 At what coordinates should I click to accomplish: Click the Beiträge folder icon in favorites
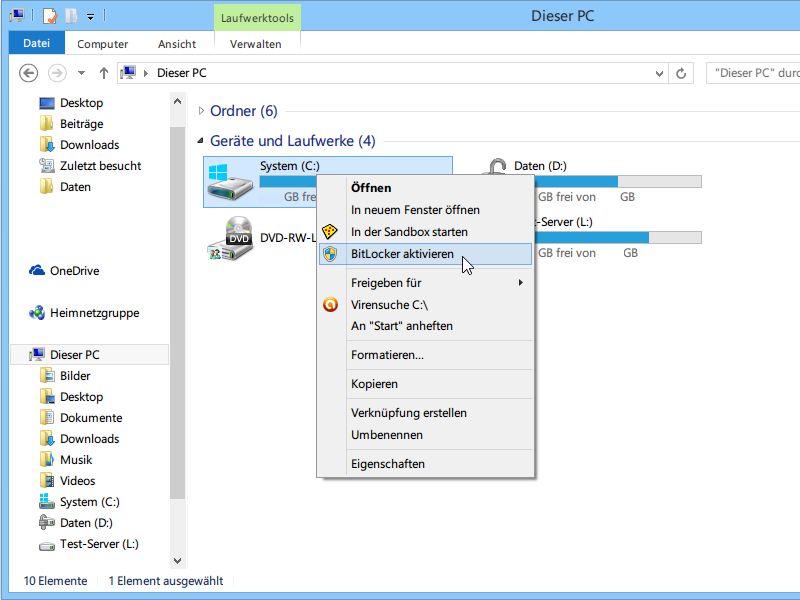pos(47,123)
